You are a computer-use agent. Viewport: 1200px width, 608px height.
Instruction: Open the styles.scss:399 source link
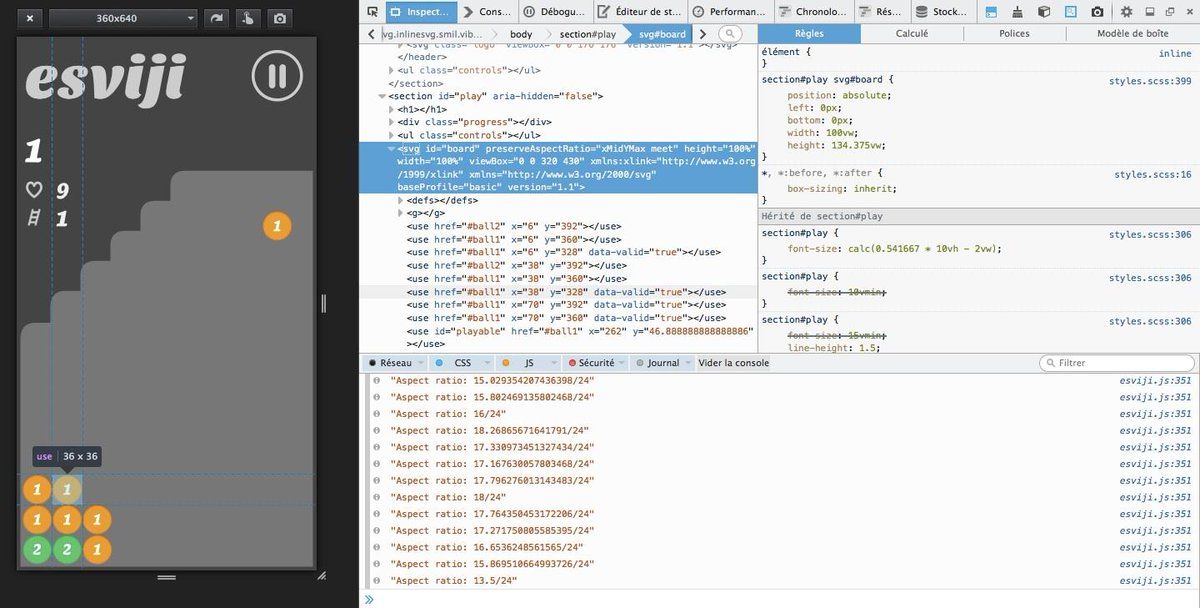click(1150, 81)
